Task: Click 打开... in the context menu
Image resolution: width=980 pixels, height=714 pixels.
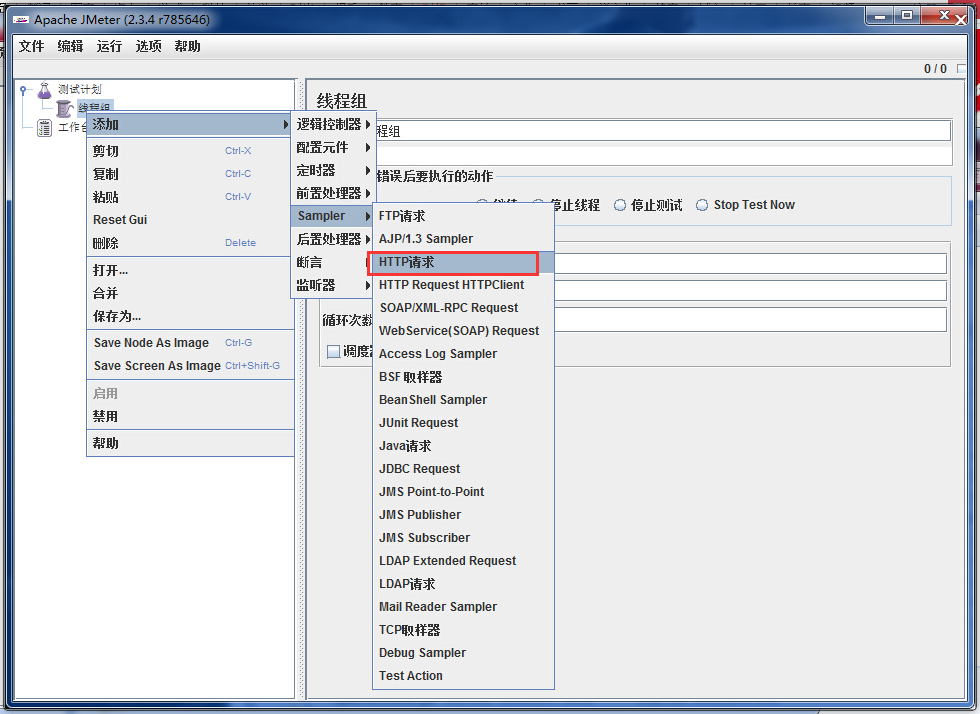Action: pyautogui.click(x=190, y=270)
